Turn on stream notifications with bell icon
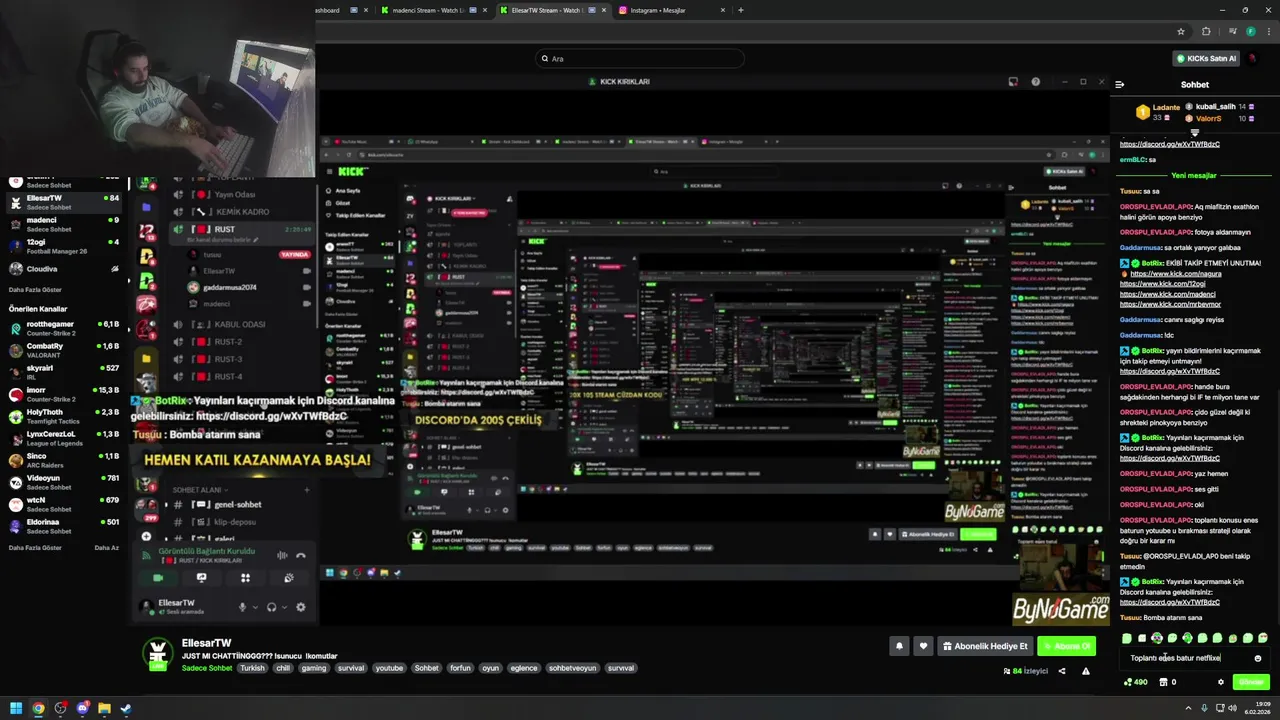This screenshot has height=720, width=1280. [898, 646]
